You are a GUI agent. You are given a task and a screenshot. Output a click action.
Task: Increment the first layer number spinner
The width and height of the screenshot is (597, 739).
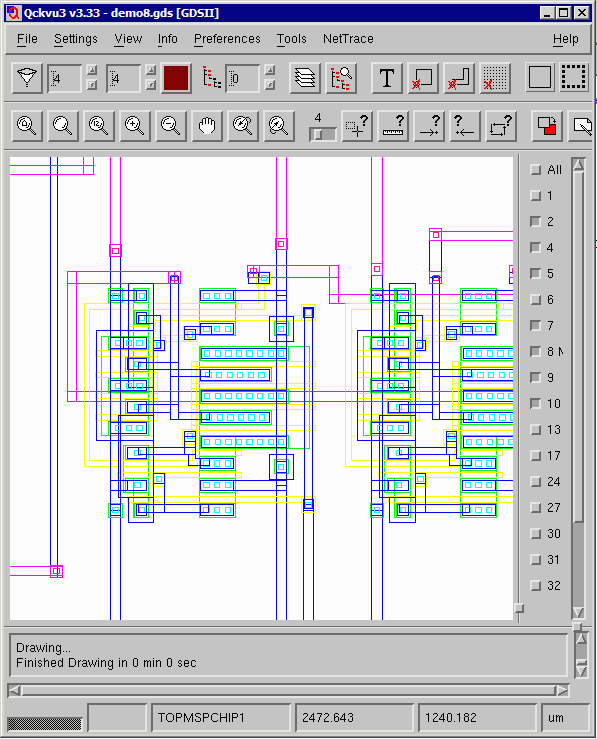(x=92, y=70)
